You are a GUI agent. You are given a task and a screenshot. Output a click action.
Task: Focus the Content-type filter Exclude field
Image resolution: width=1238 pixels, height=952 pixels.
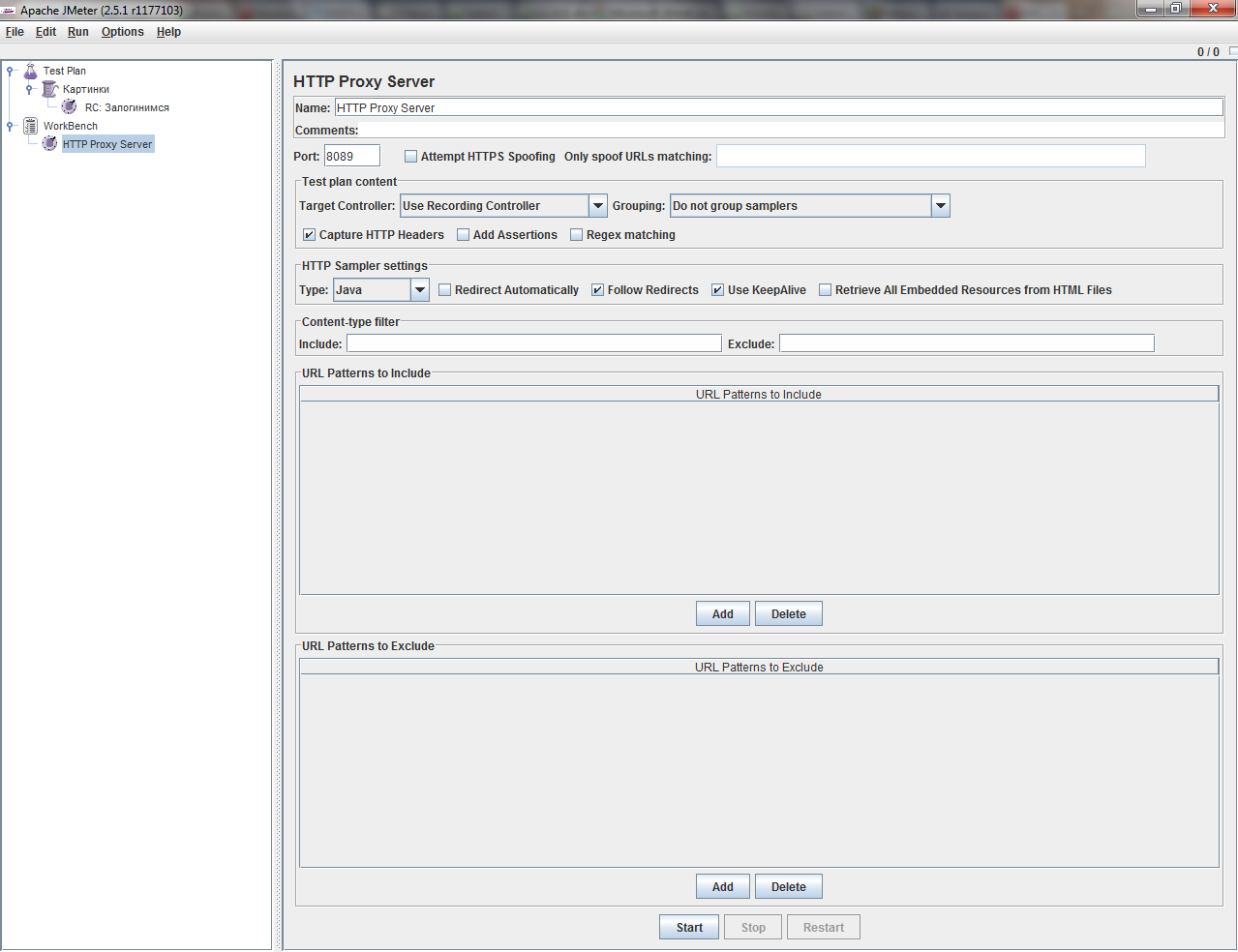(967, 344)
